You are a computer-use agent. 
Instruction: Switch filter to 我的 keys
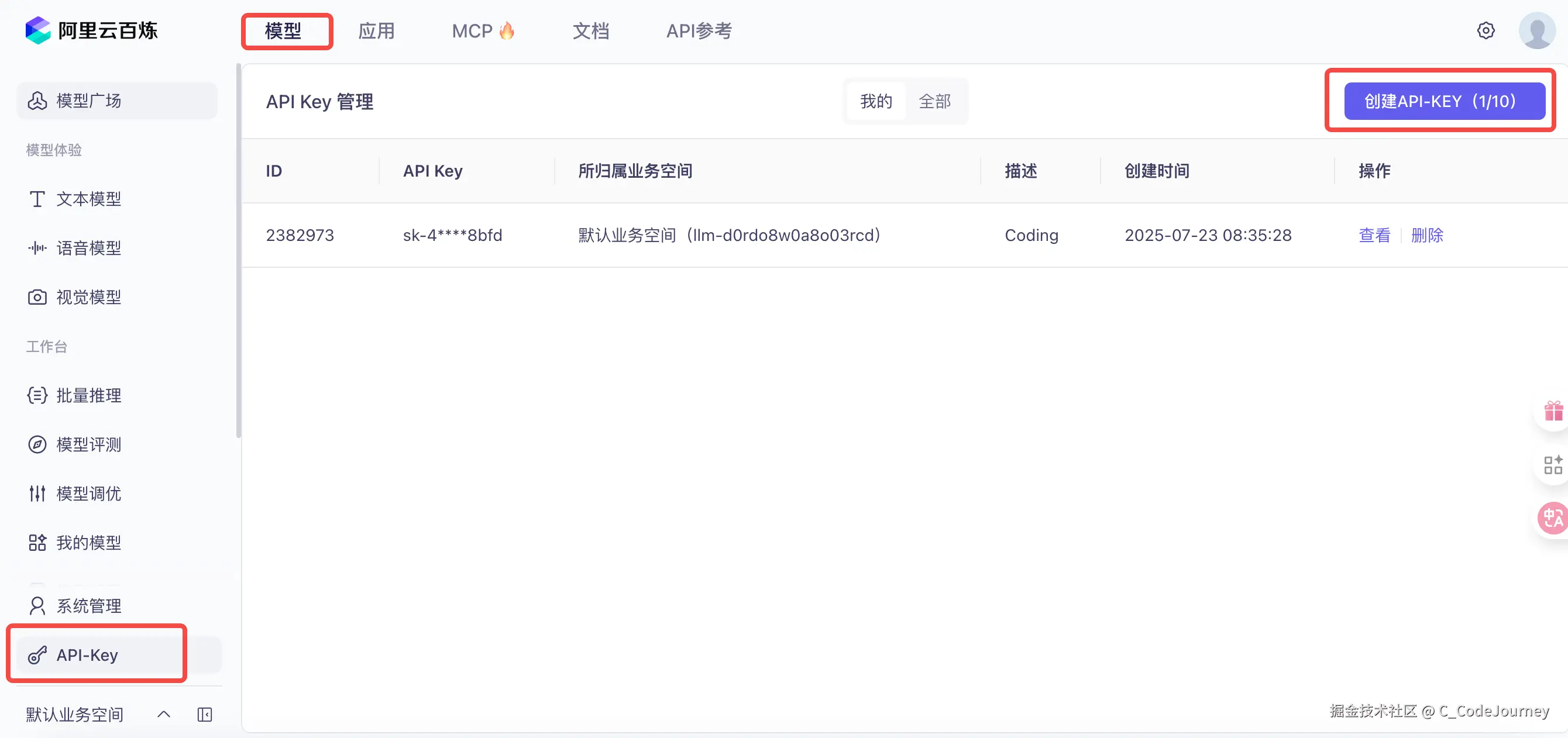(875, 101)
